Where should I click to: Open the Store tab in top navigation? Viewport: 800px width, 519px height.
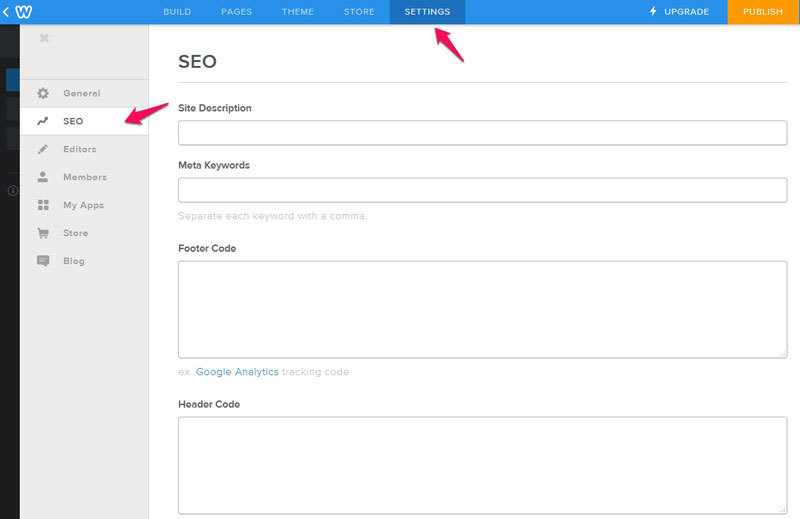click(x=359, y=12)
